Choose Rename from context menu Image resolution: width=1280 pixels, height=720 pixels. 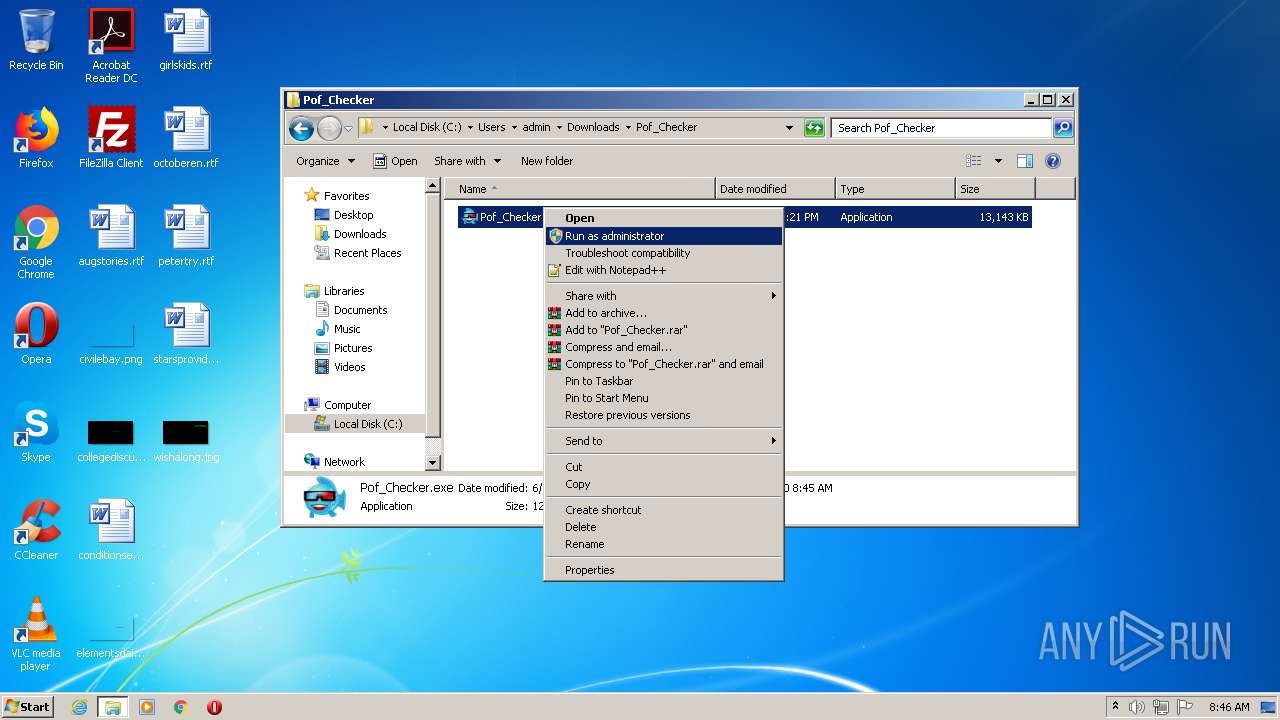[x=664, y=544]
